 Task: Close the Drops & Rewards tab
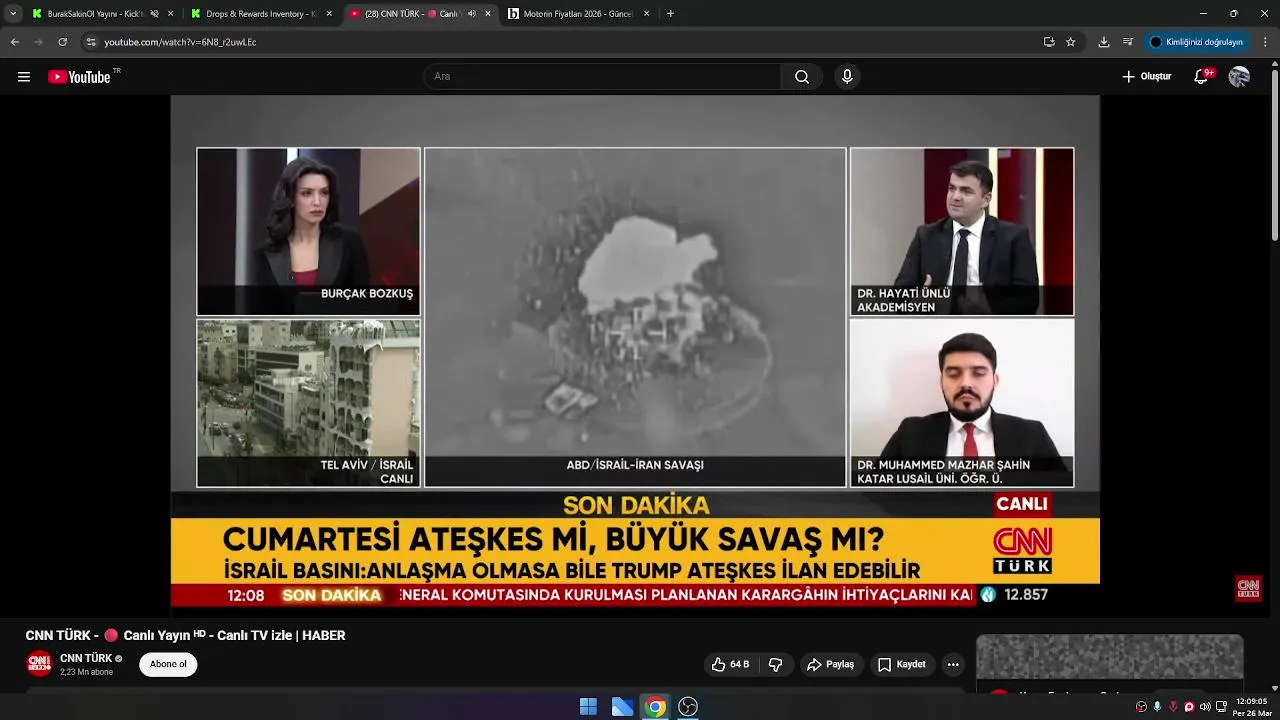(x=329, y=14)
